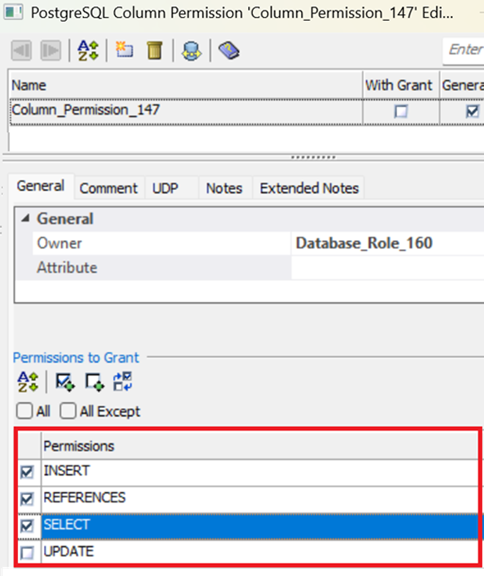
Task: Clear all permissions with empty-box icon
Action: 95,382
